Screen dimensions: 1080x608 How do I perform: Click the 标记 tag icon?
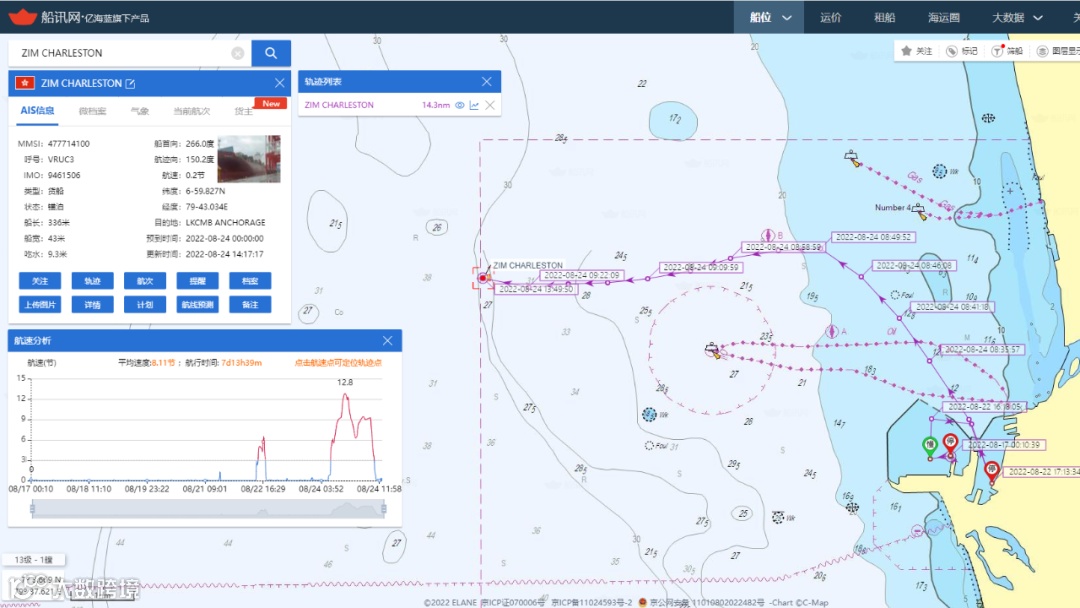point(962,51)
